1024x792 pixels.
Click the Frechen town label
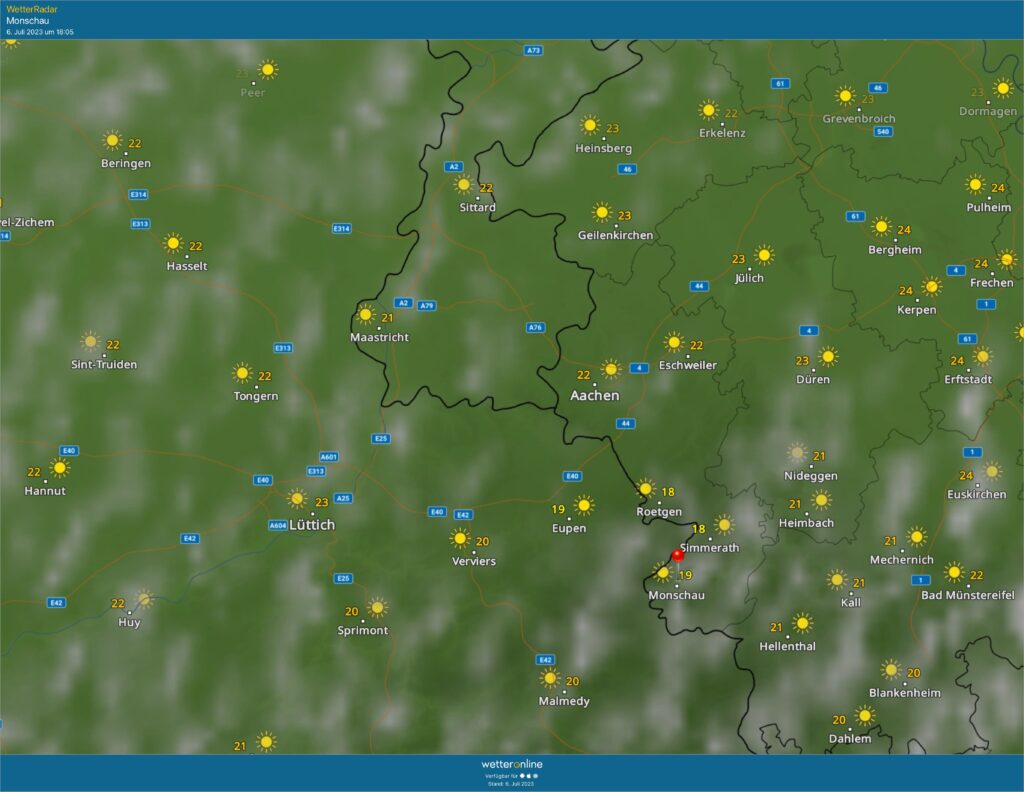click(x=992, y=283)
